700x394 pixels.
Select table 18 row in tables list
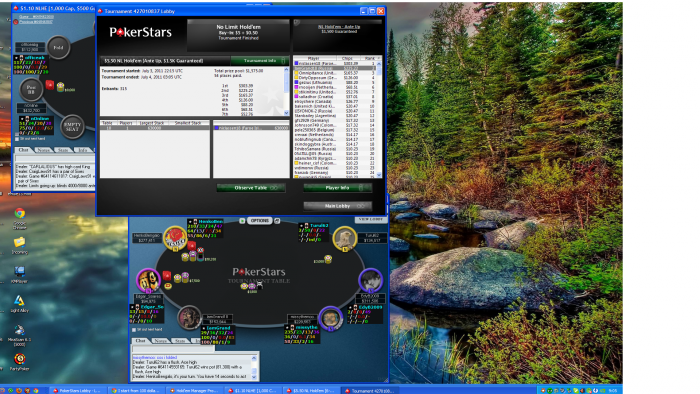pos(154,128)
